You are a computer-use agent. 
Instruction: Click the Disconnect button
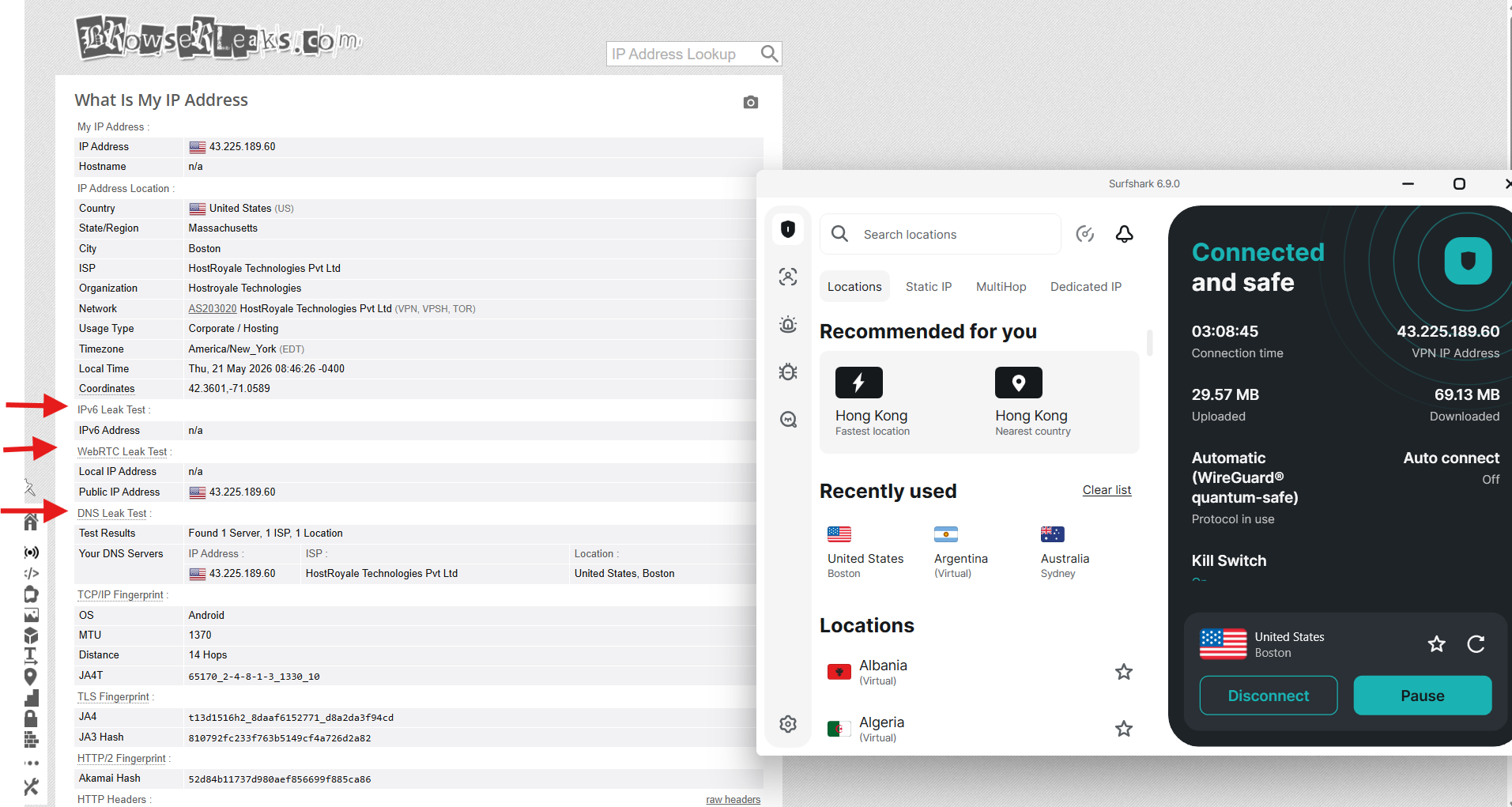[x=1269, y=696]
